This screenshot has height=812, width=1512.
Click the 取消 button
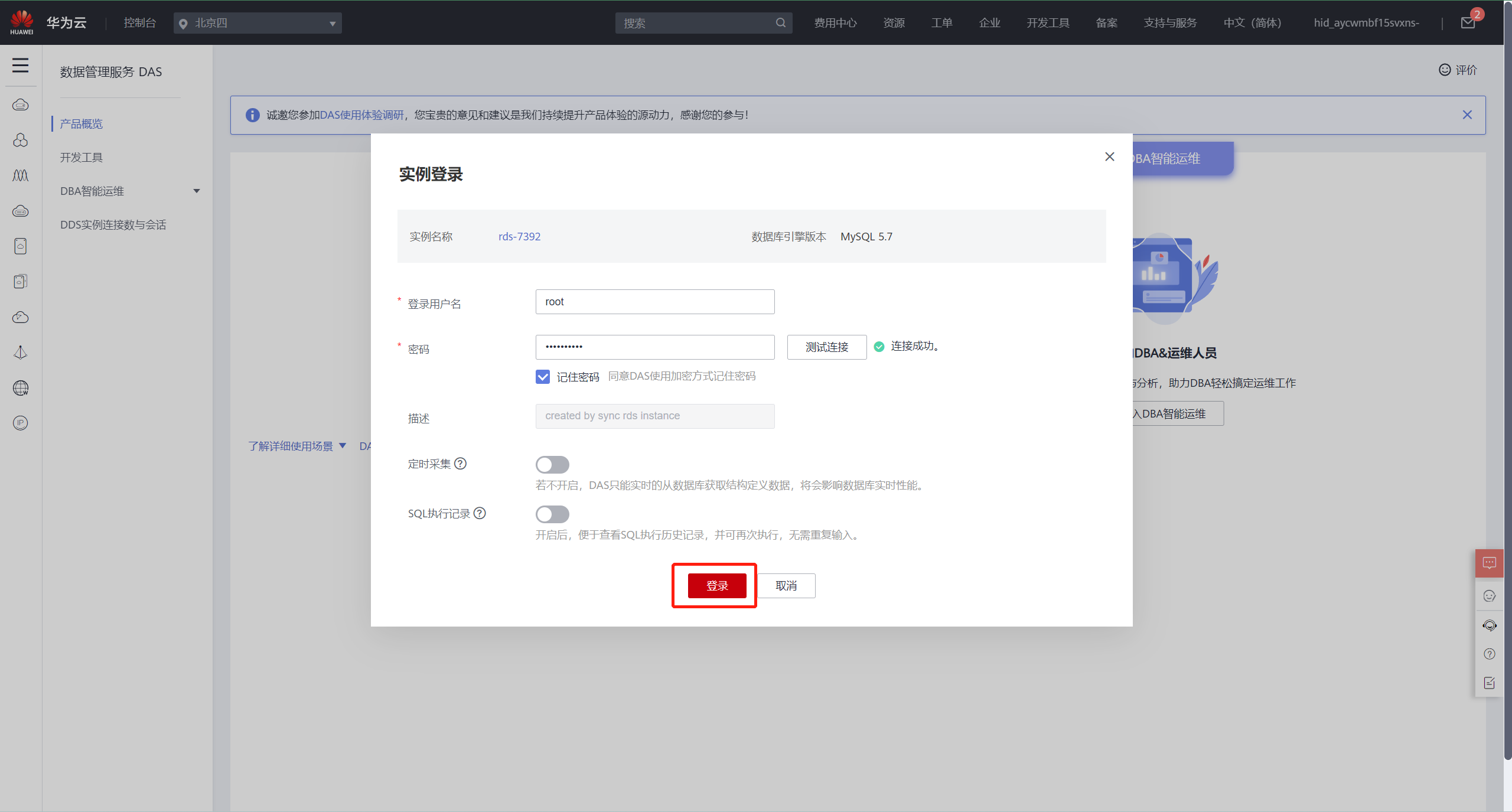[x=786, y=586]
